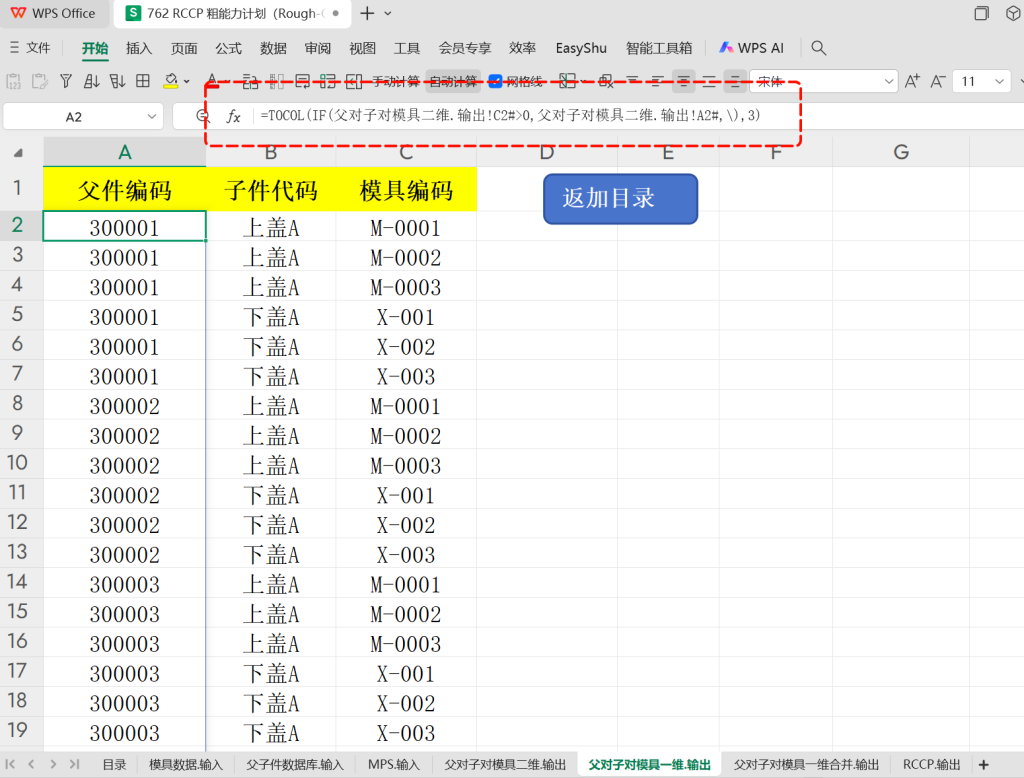Open the 智能工具箱 tab
Screen dimensions: 1024x778
point(658,48)
